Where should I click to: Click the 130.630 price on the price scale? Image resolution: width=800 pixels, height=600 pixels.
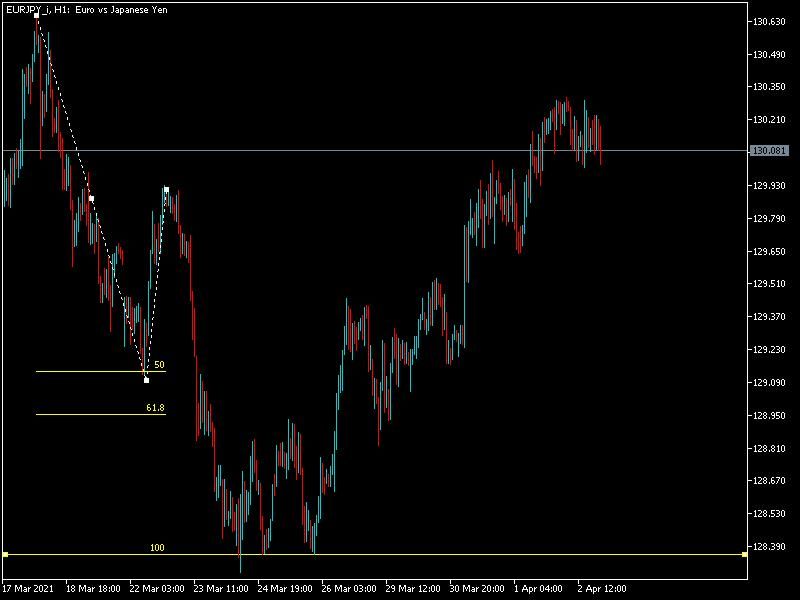[x=770, y=22]
